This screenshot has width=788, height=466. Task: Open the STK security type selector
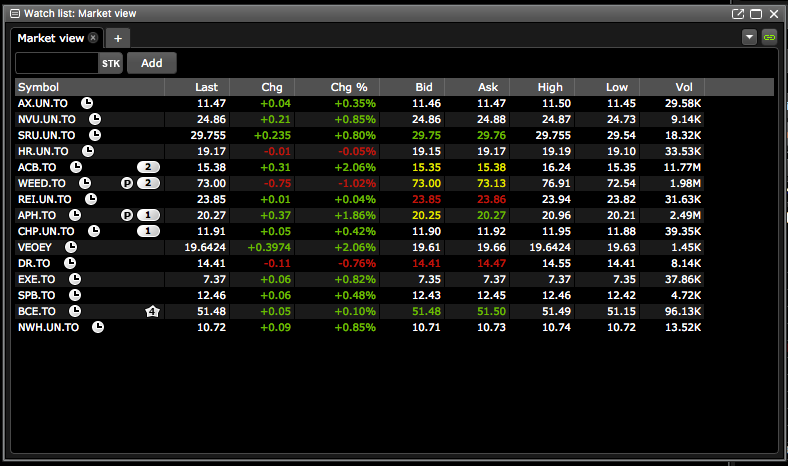pos(111,63)
